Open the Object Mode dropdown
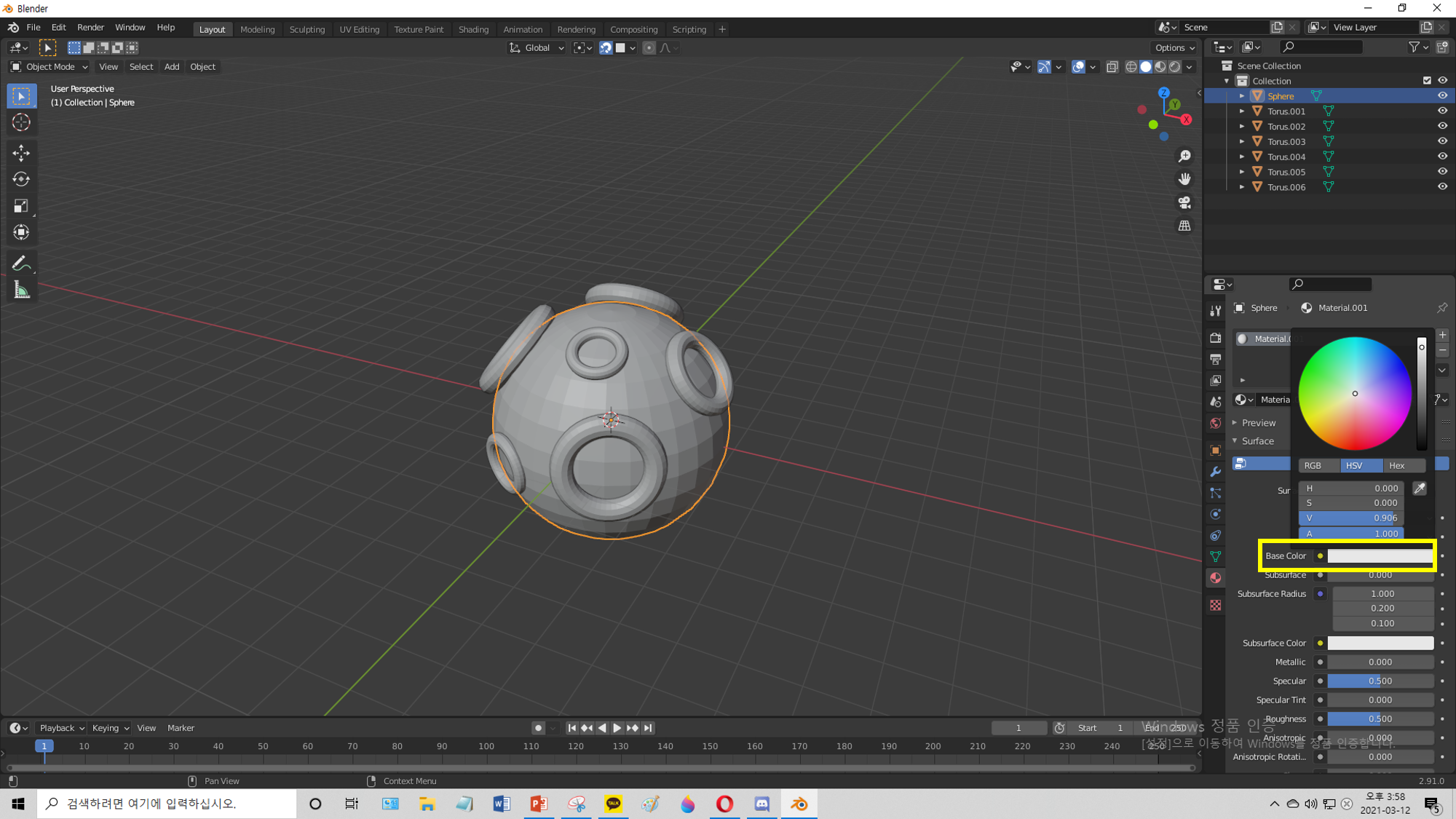 coord(50,66)
